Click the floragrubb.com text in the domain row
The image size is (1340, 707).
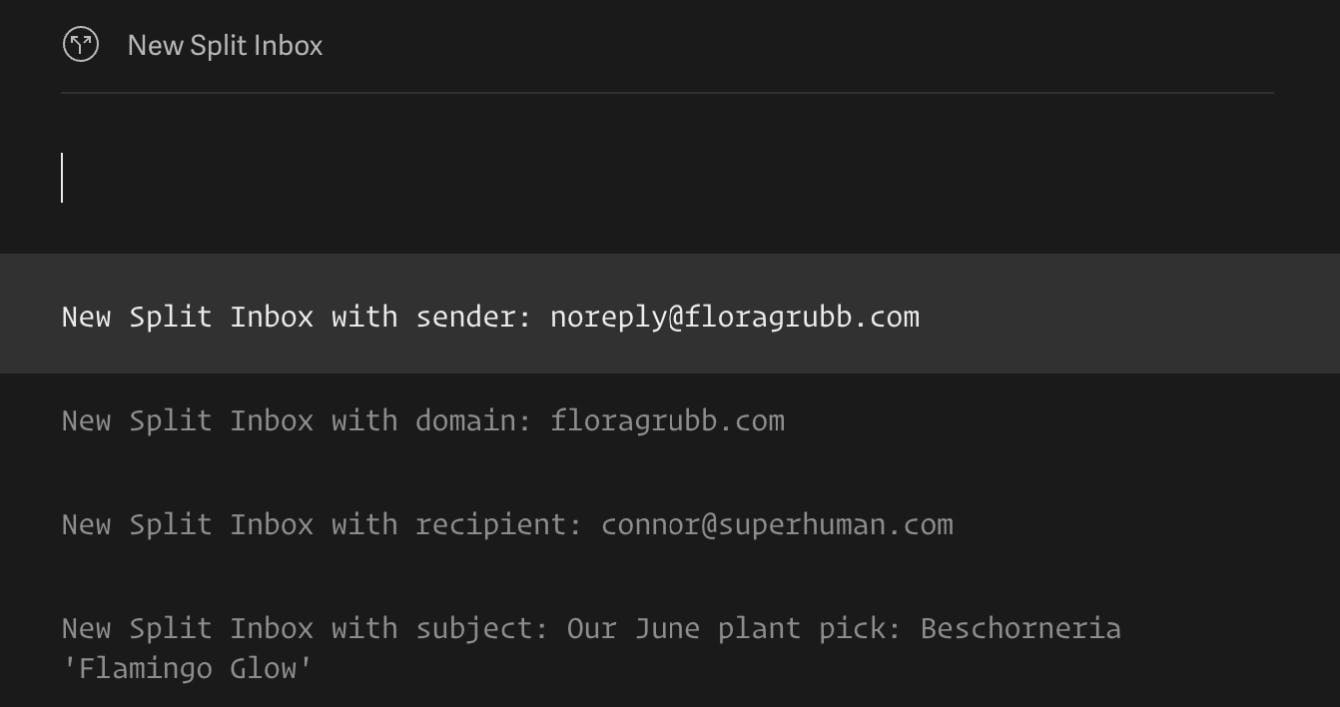(x=667, y=421)
